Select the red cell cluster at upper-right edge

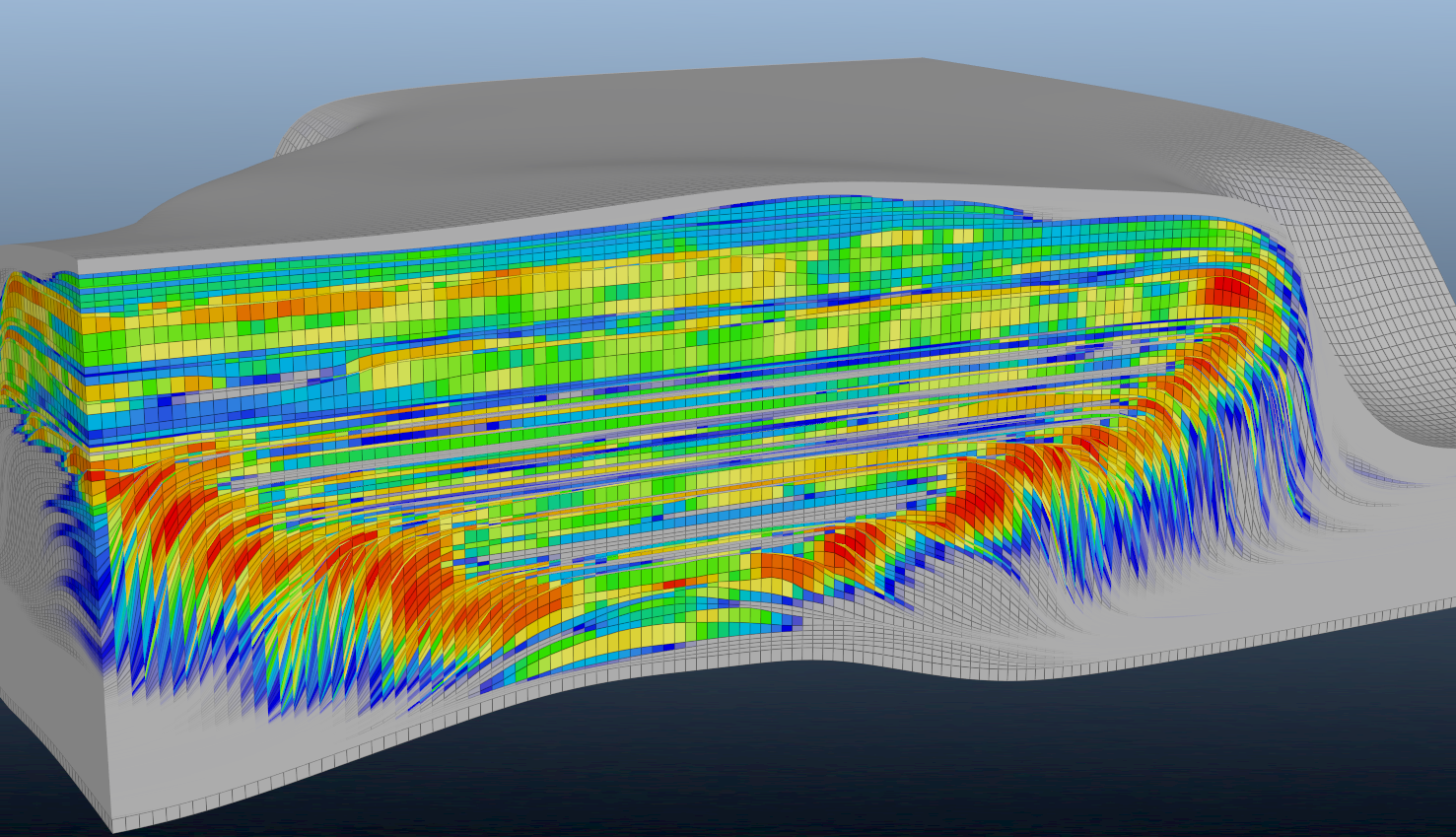(x=1229, y=291)
